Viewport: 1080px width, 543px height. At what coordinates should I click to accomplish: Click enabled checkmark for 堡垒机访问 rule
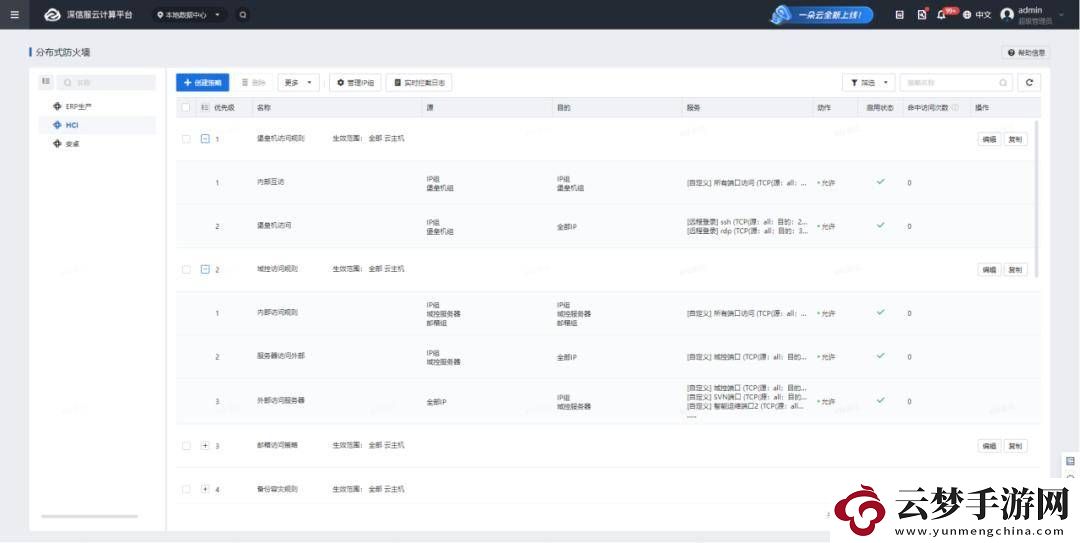click(880, 225)
